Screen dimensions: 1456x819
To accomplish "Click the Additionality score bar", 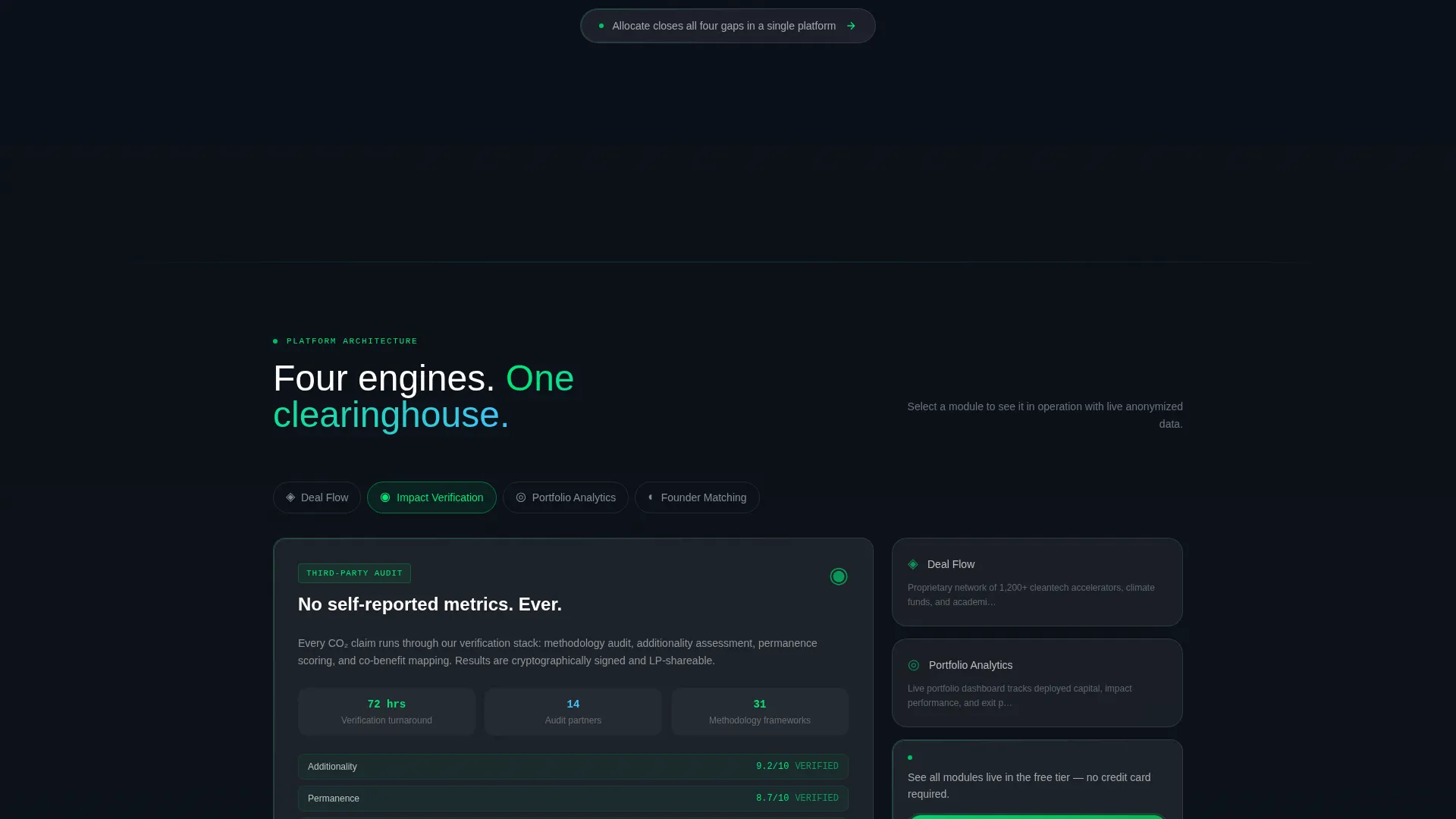I will 573,767.
